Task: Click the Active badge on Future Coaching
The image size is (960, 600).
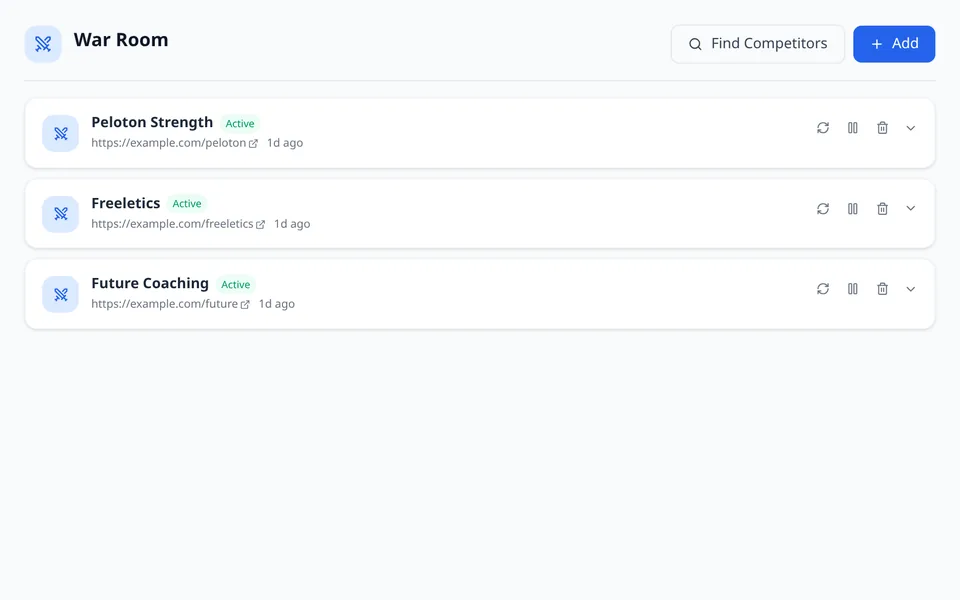Action: (236, 285)
